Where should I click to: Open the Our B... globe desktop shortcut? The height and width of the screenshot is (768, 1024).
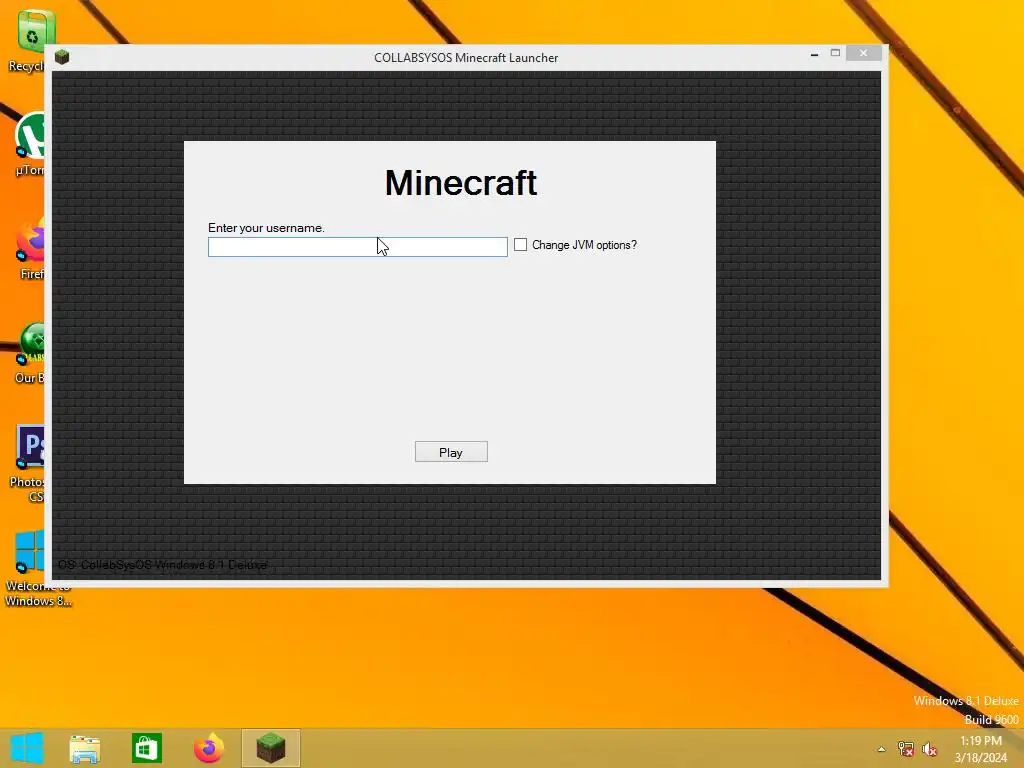click(30, 353)
